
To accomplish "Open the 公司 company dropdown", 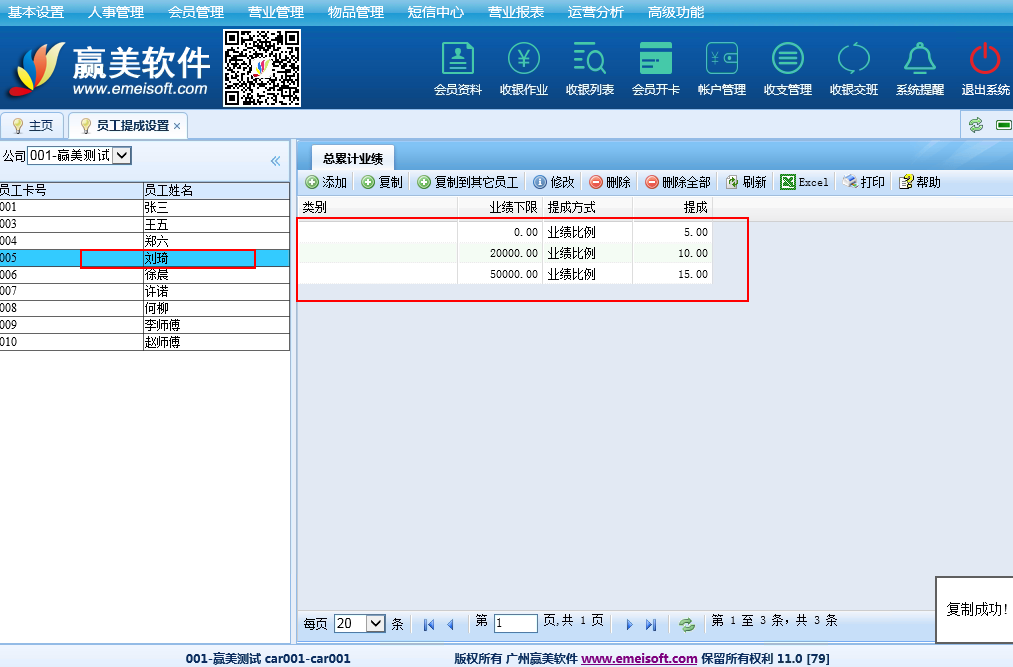I will point(80,155).
